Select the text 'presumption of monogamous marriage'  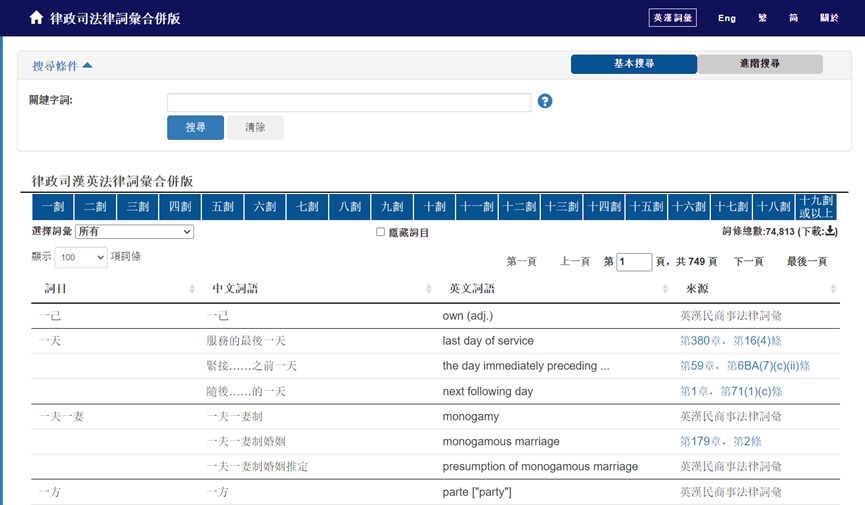tap(540, 466)
